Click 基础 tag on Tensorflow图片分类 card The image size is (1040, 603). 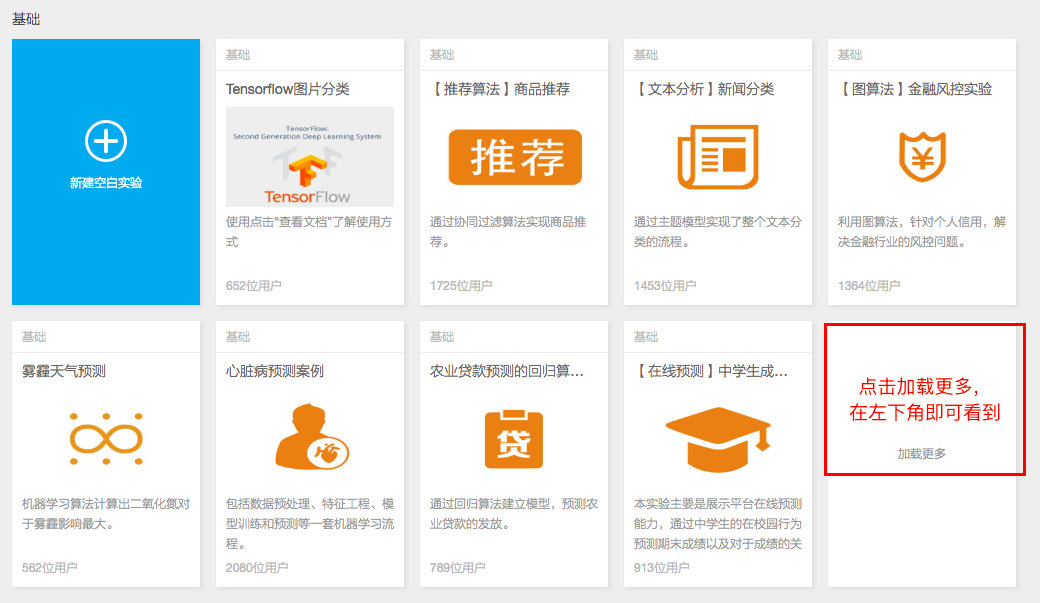(237, 54)
